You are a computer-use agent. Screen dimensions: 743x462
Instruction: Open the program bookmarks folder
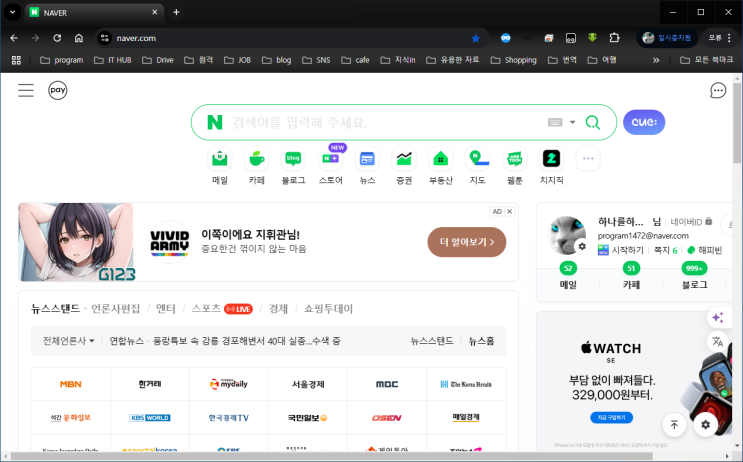point(62,60)
